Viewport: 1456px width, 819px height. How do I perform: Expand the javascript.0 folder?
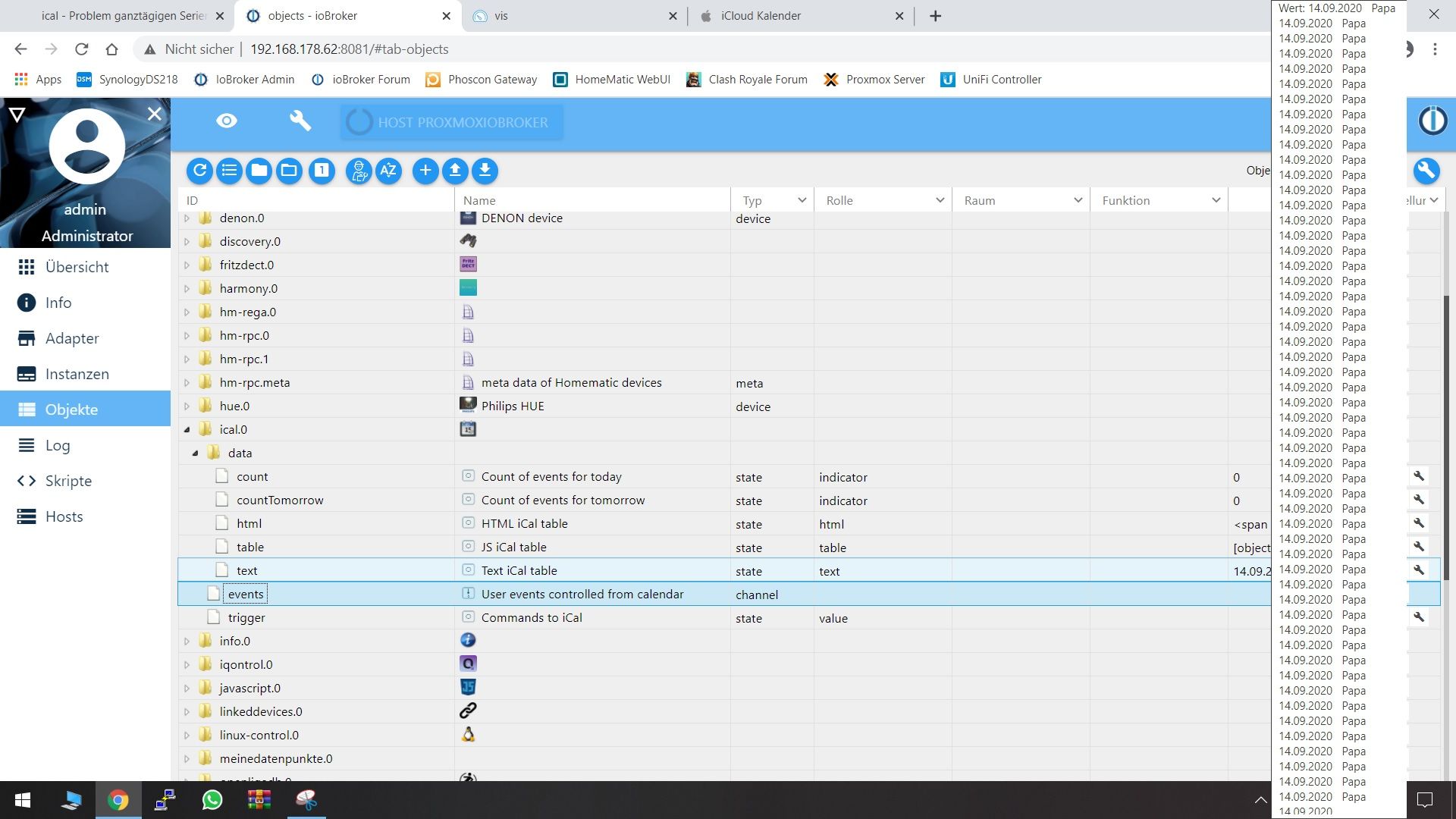tap(187, 689)
